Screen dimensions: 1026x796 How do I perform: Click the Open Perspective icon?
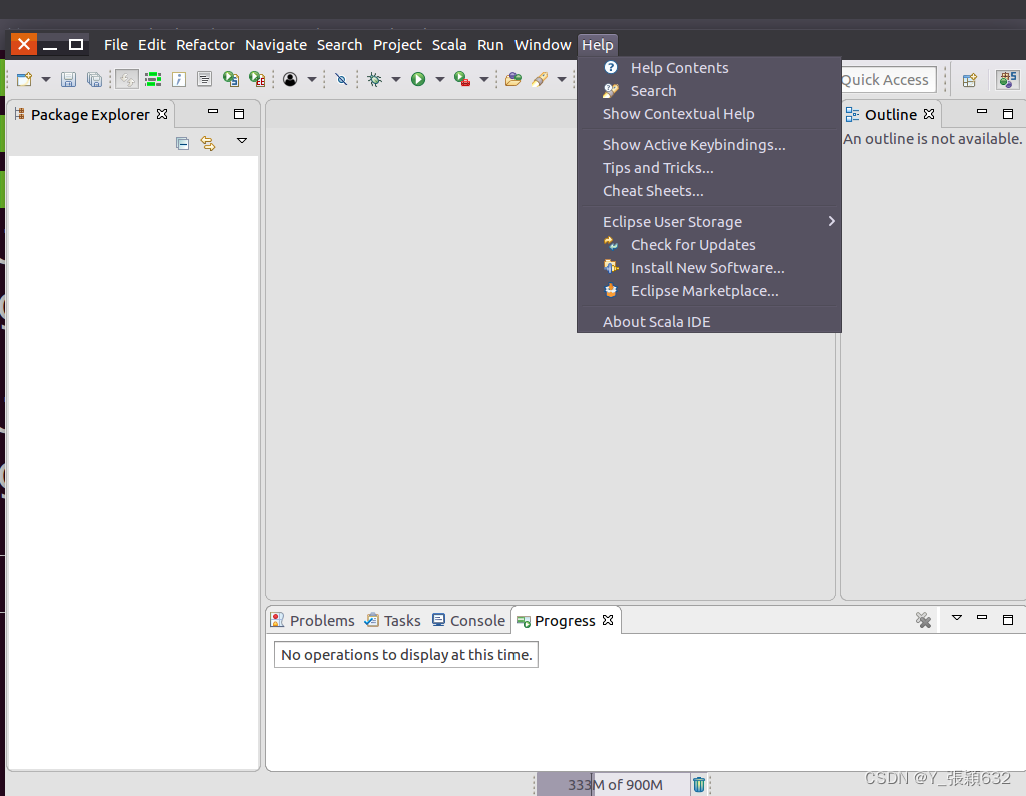(970, 80)
